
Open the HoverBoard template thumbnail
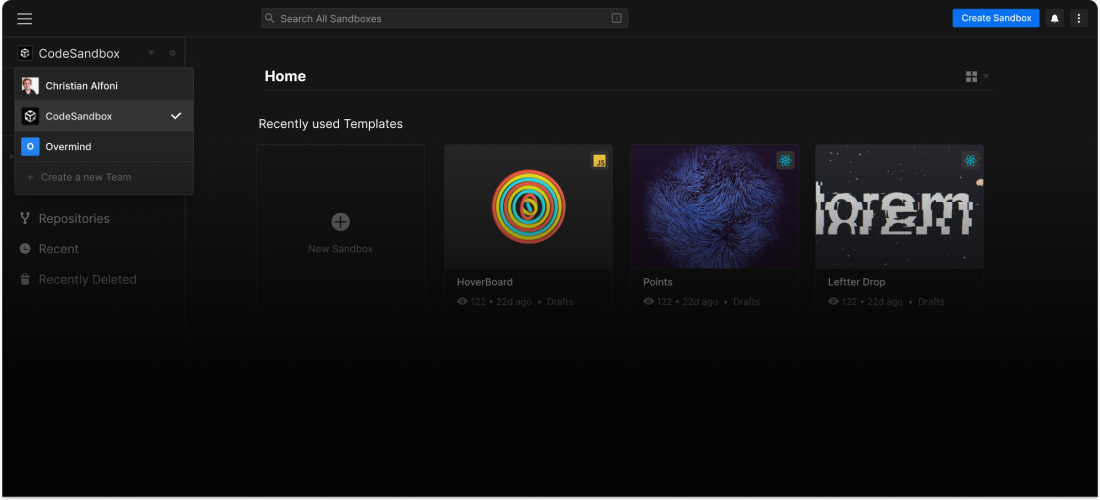click(x=528, y=207)
